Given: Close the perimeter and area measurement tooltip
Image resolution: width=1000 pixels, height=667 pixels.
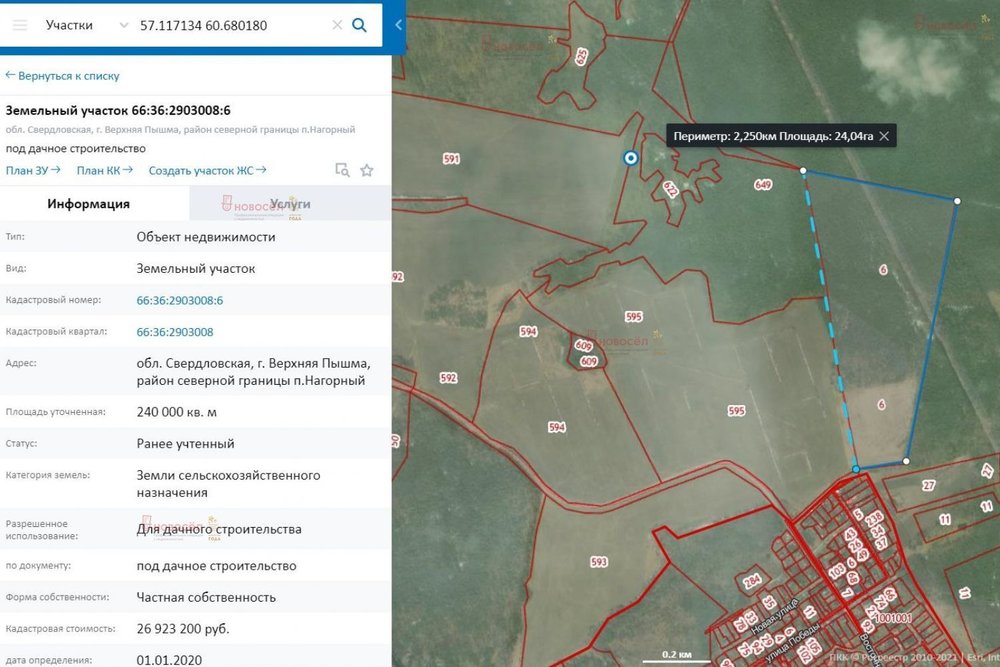Looking at the screenshot, I should (883, 136).
